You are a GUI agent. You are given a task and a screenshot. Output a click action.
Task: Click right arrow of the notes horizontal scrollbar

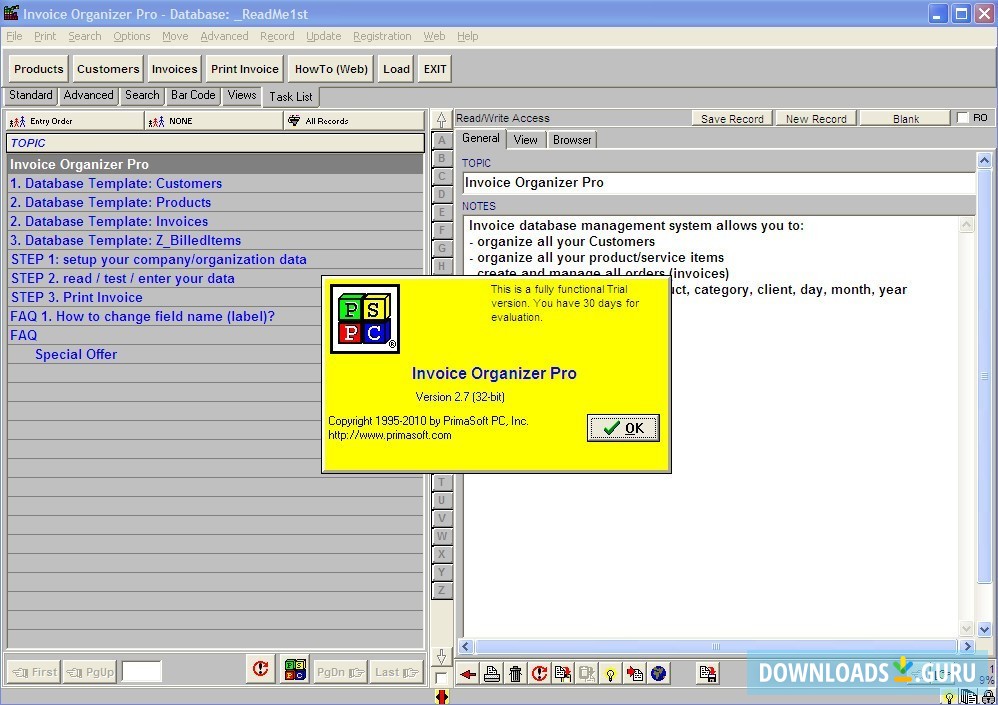click(x=967, y=646)
